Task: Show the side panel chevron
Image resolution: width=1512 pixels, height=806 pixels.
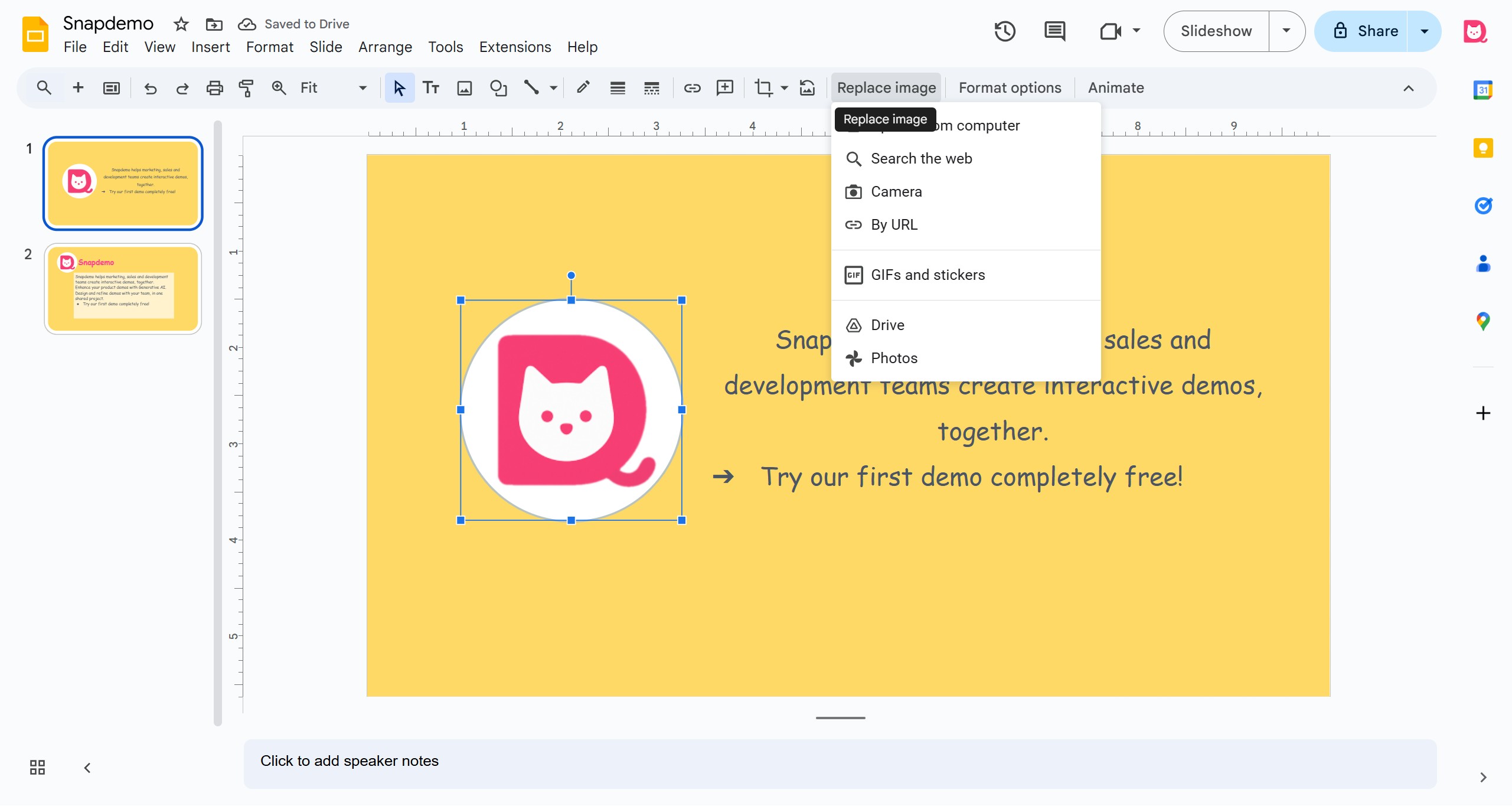Action: point(1483,777)
